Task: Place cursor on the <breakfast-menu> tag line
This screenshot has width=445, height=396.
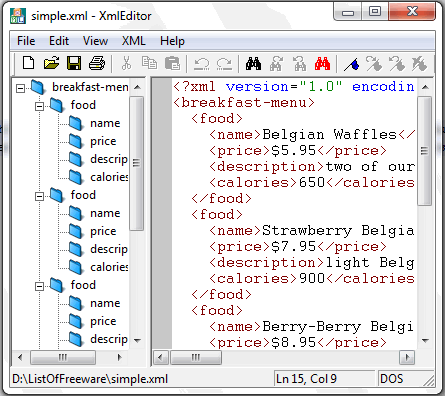Action: (244, 103)
